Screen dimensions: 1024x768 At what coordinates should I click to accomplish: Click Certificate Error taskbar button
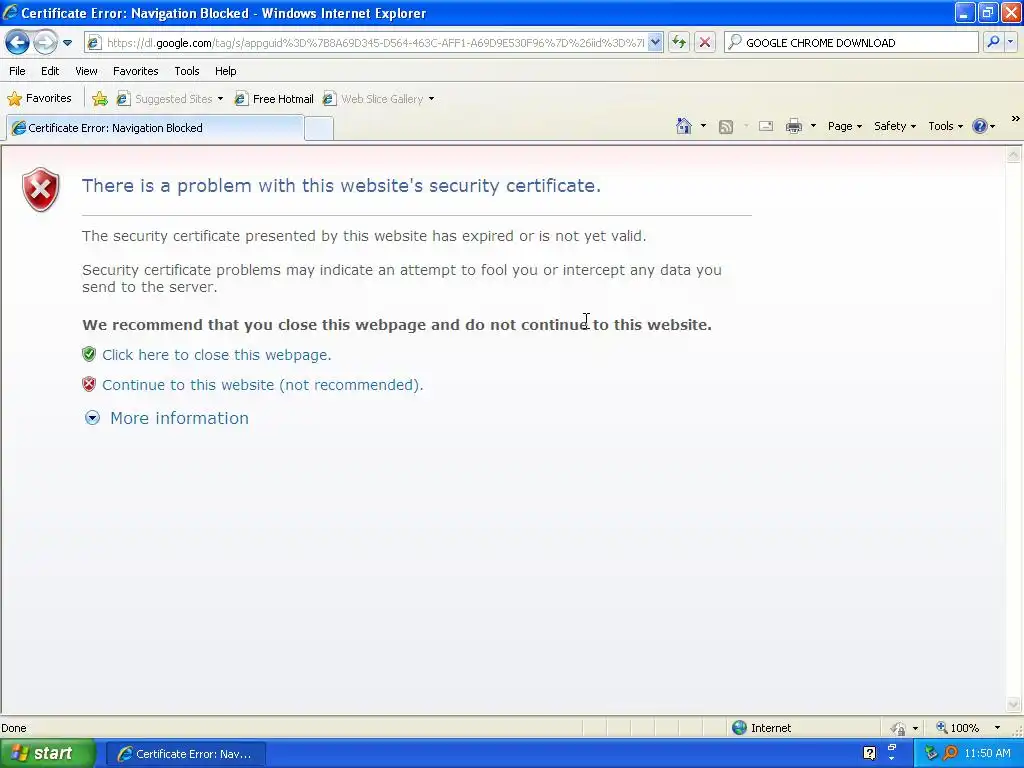(x=185, y=754)
